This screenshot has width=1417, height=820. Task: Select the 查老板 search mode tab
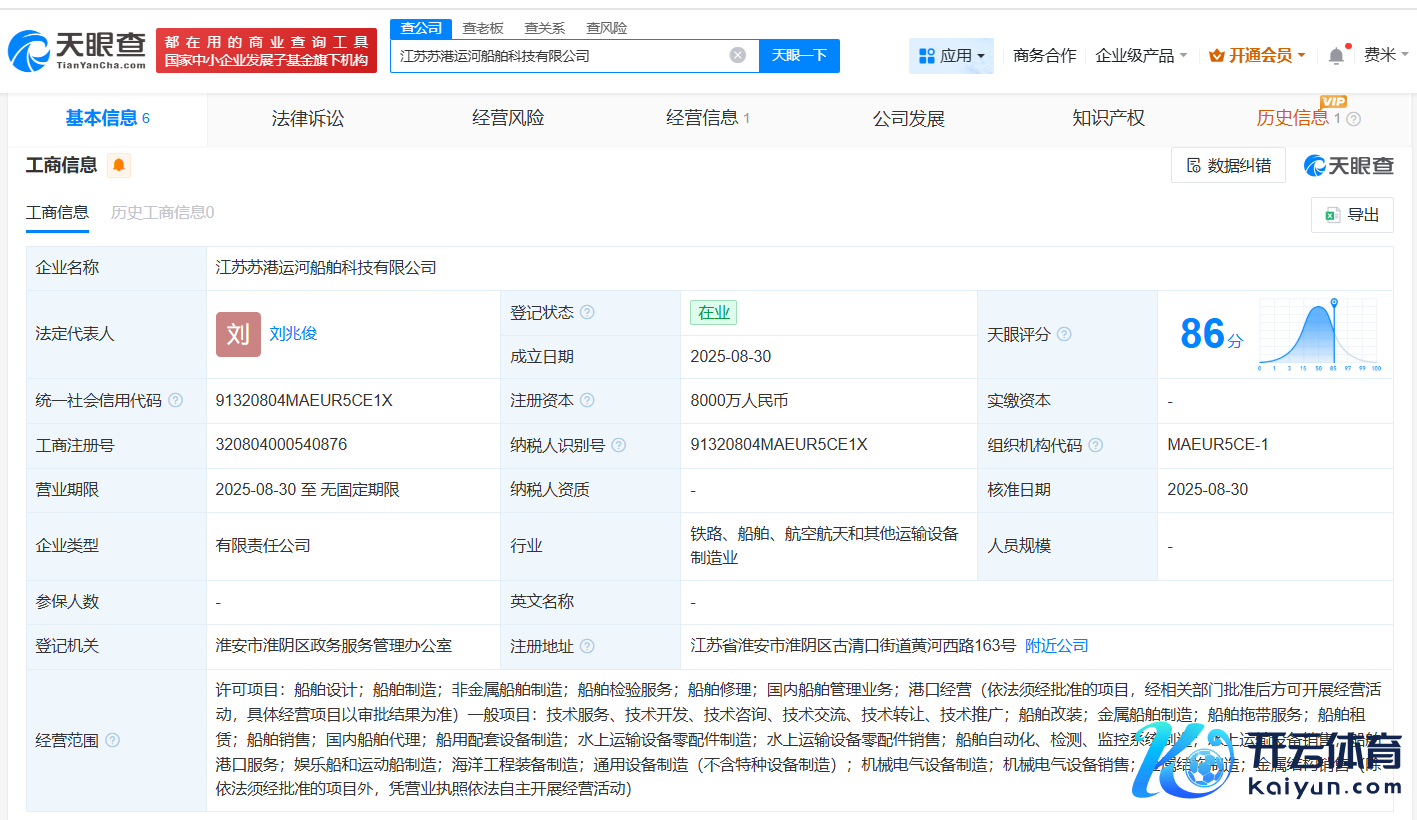click(x=482, y=28)
